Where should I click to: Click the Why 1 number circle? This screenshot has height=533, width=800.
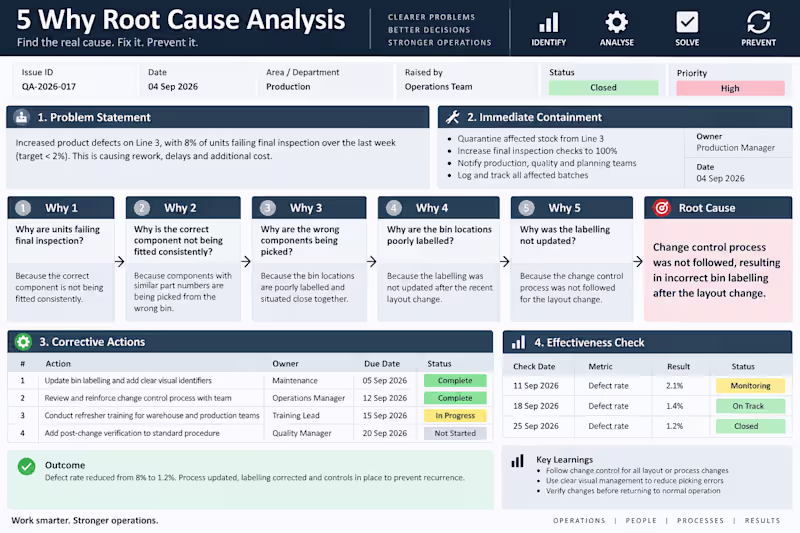(x=23, y=208)
